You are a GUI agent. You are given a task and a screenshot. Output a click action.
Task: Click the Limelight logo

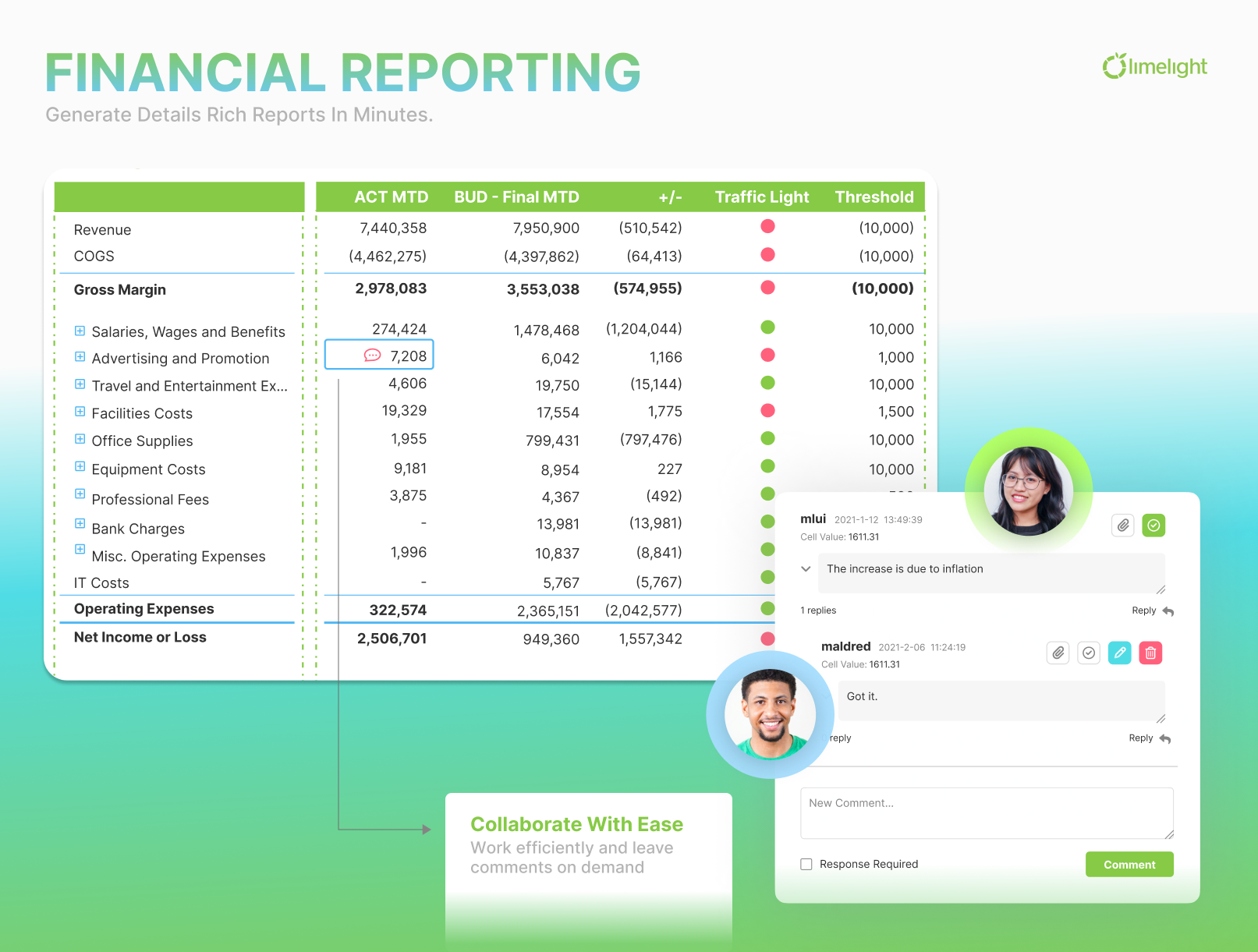pyautogui.click(x=1154, y=67)
